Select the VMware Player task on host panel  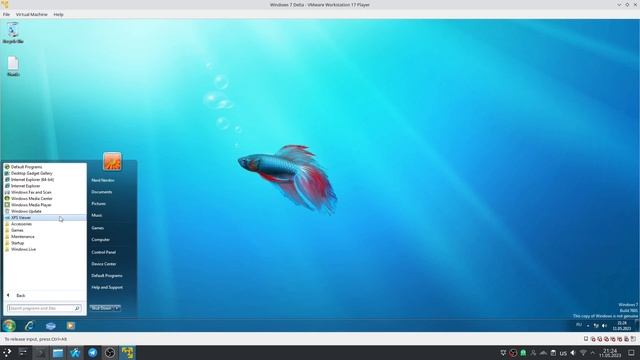point(127,353)
